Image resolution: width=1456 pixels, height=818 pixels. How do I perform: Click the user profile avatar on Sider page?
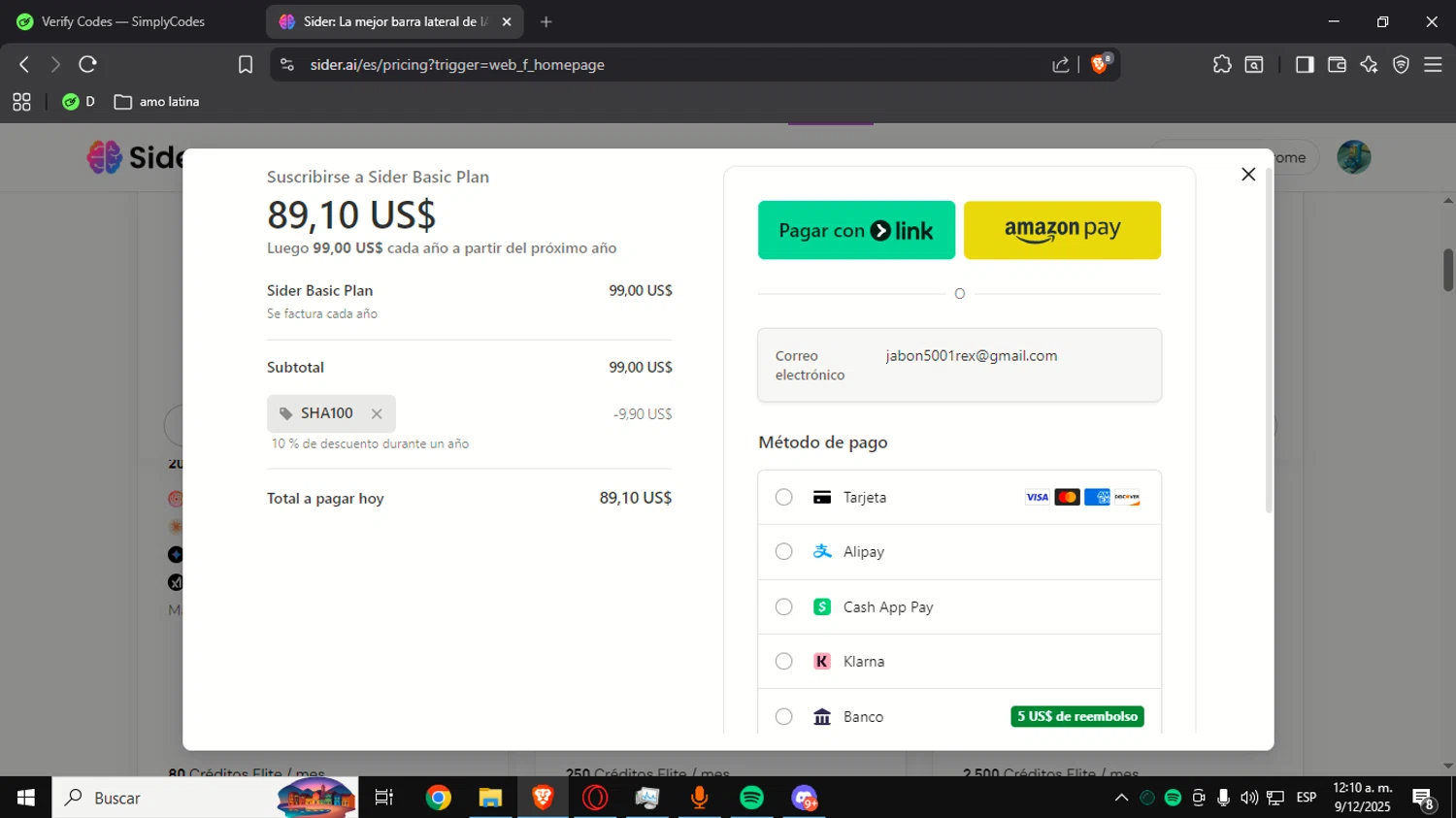(1354, 156)
